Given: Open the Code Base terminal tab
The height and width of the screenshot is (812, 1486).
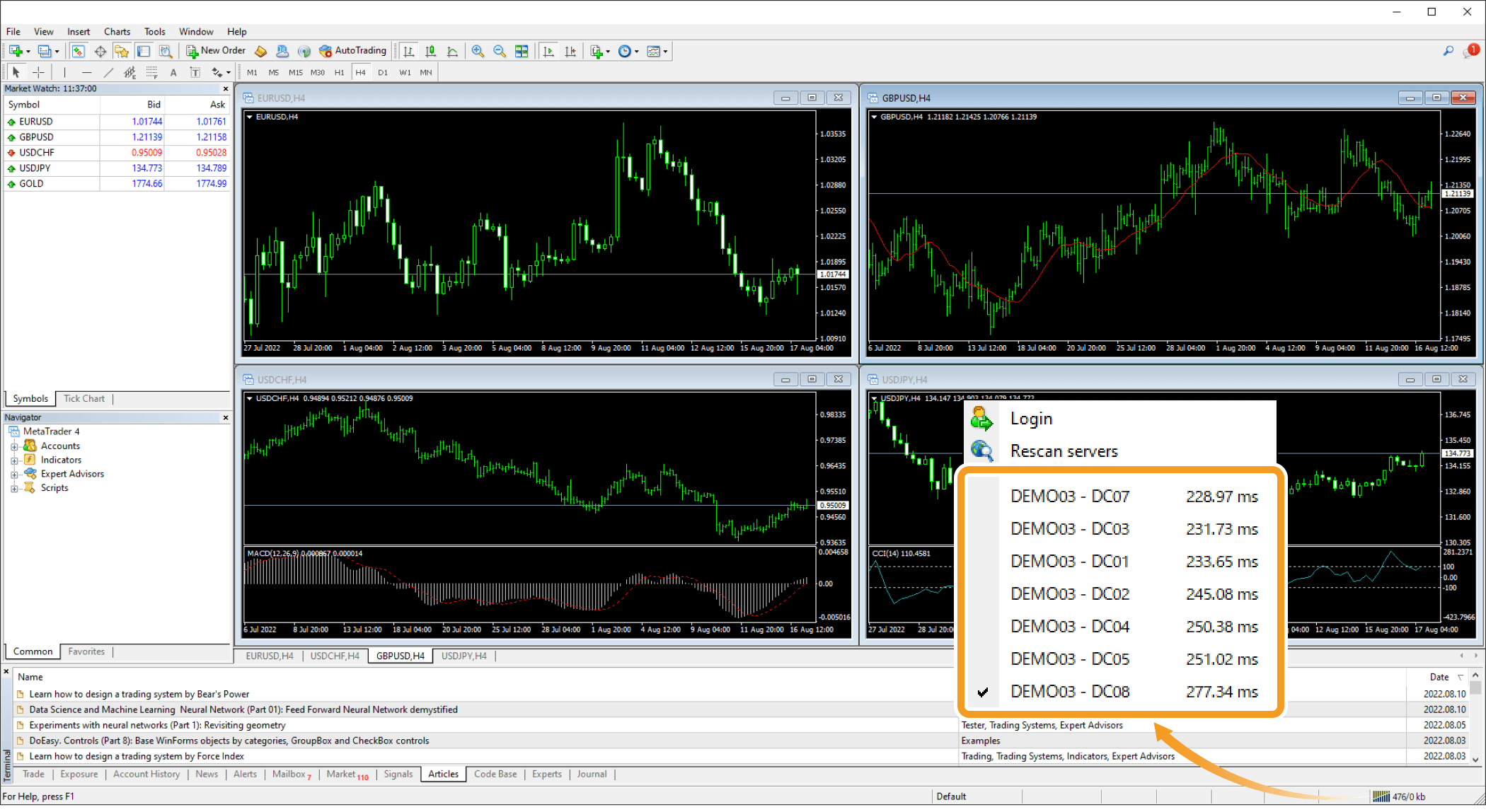Looking at the screenshot, I should click(495, 774).
